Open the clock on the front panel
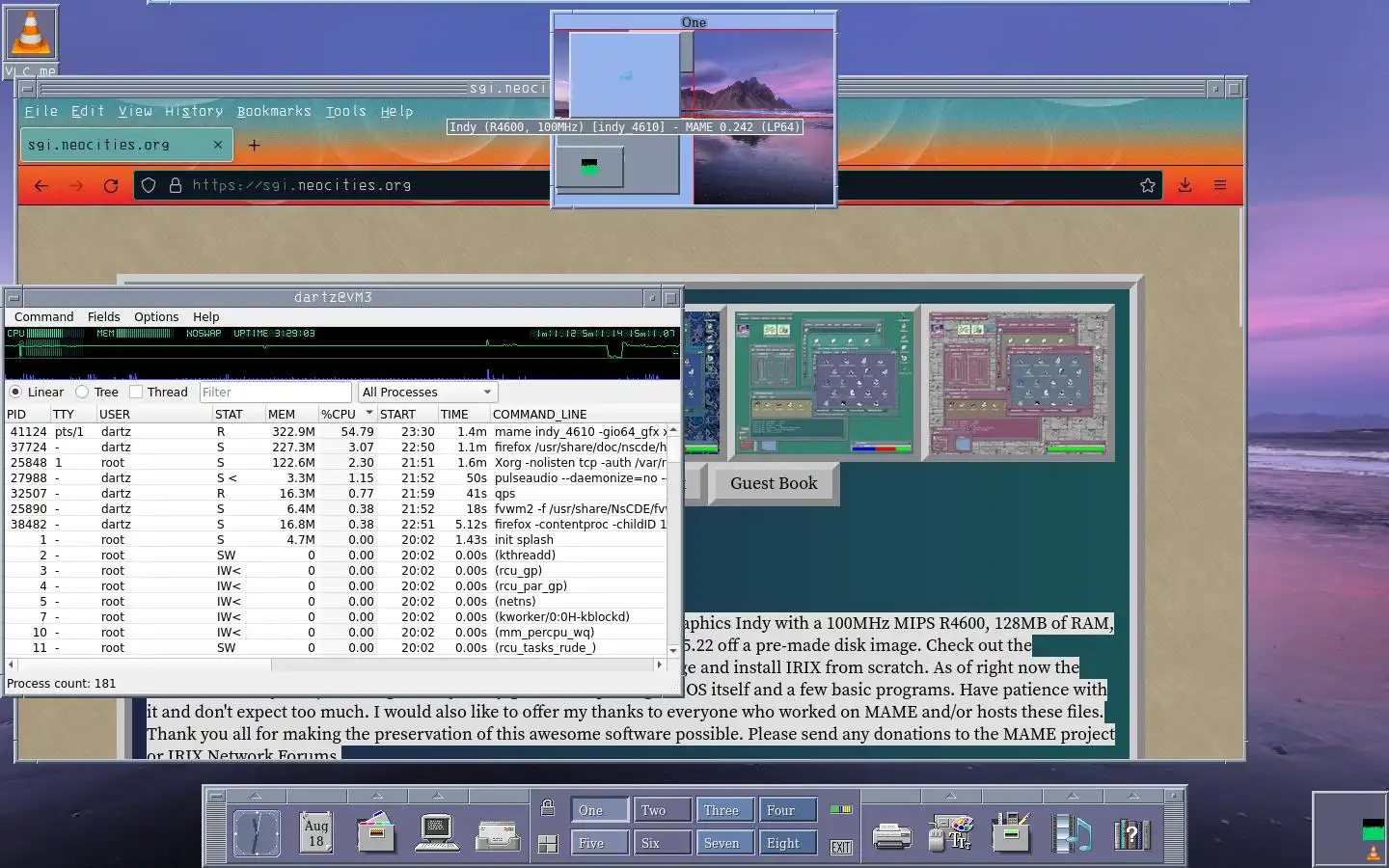 pos(257,832)
